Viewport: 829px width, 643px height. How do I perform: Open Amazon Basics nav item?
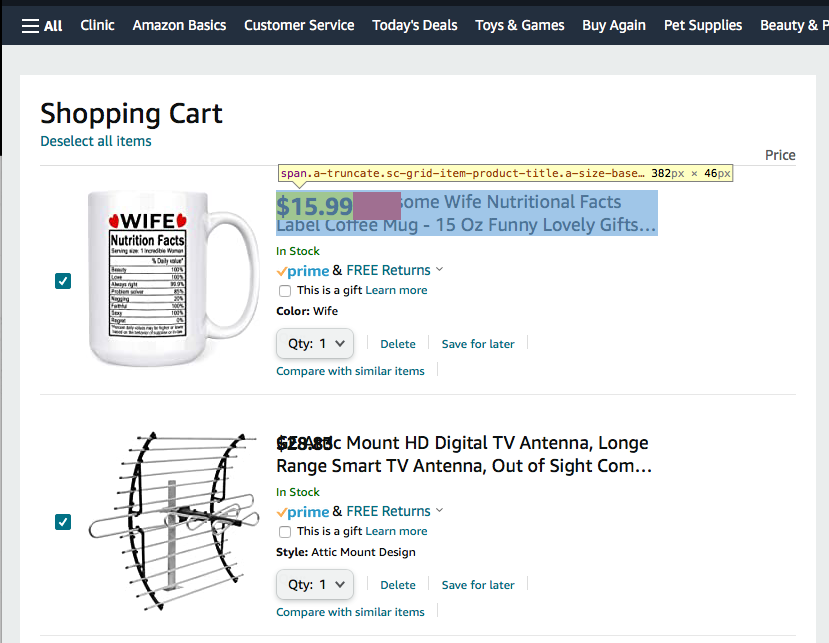[179, 25]
